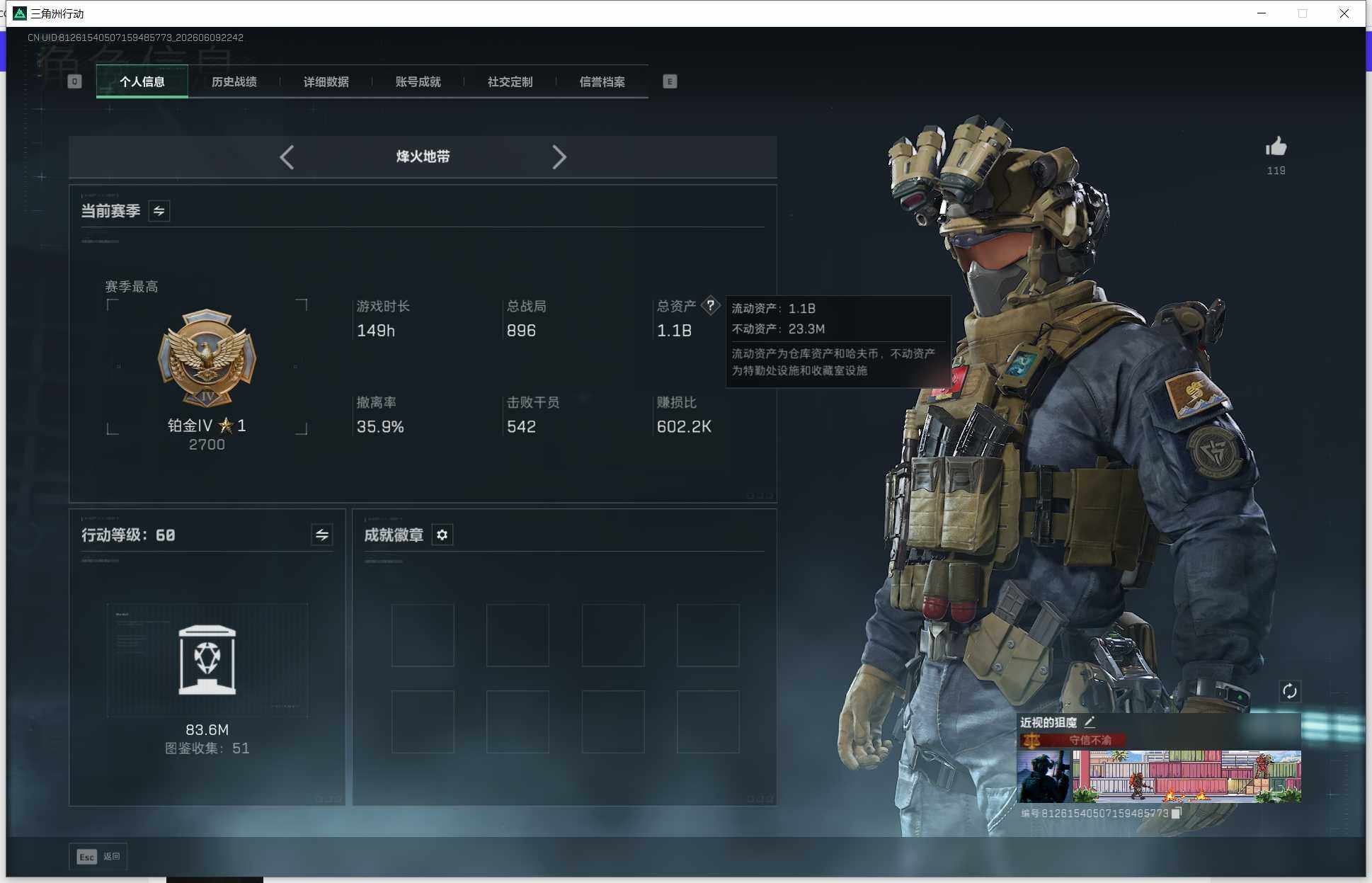Open the 信誉档案 tab
1372x883 pixels.
(602, 81)
